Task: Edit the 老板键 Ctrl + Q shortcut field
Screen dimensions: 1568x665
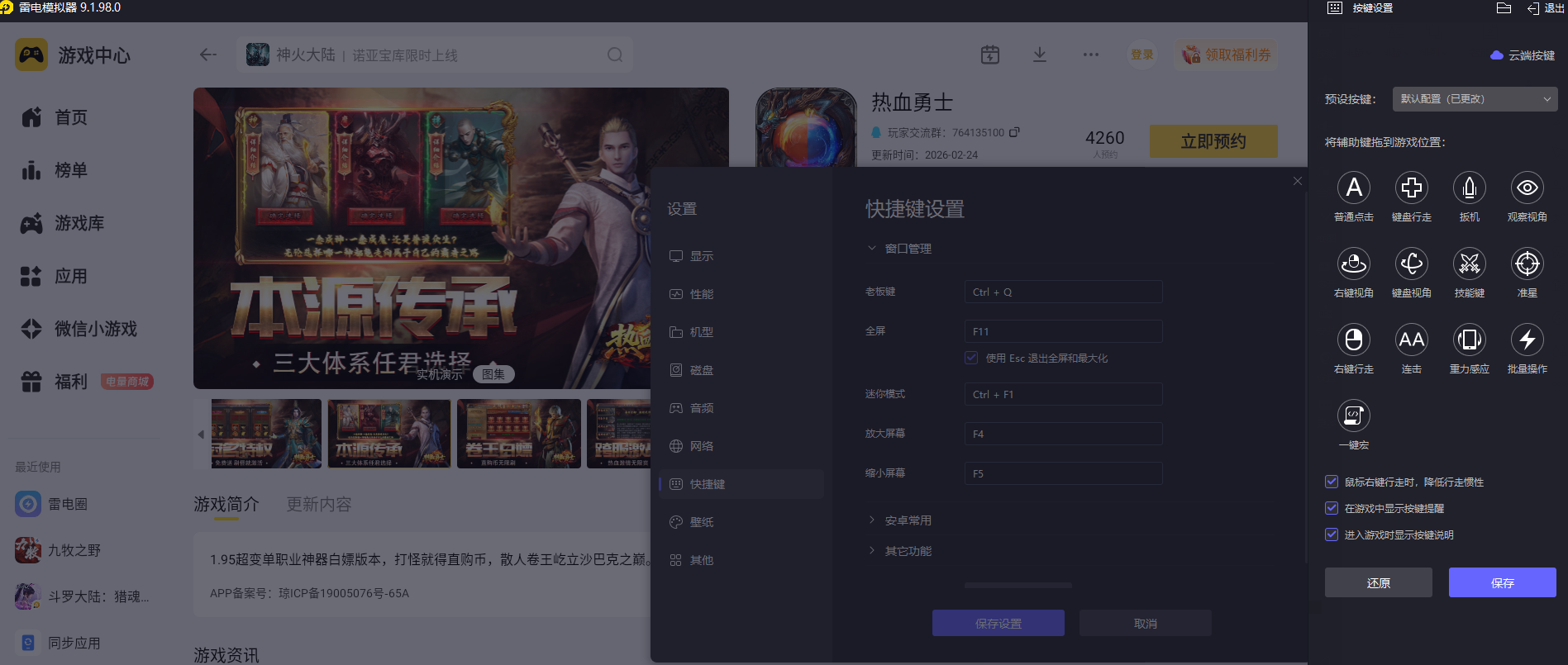Action: click(1064, 292)
